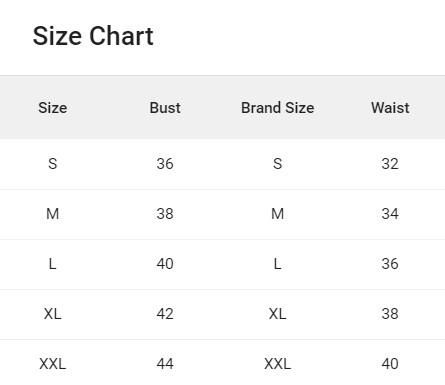Select bust value 38
The width and height of the screenshot is (445, 385).
point(165,214)
